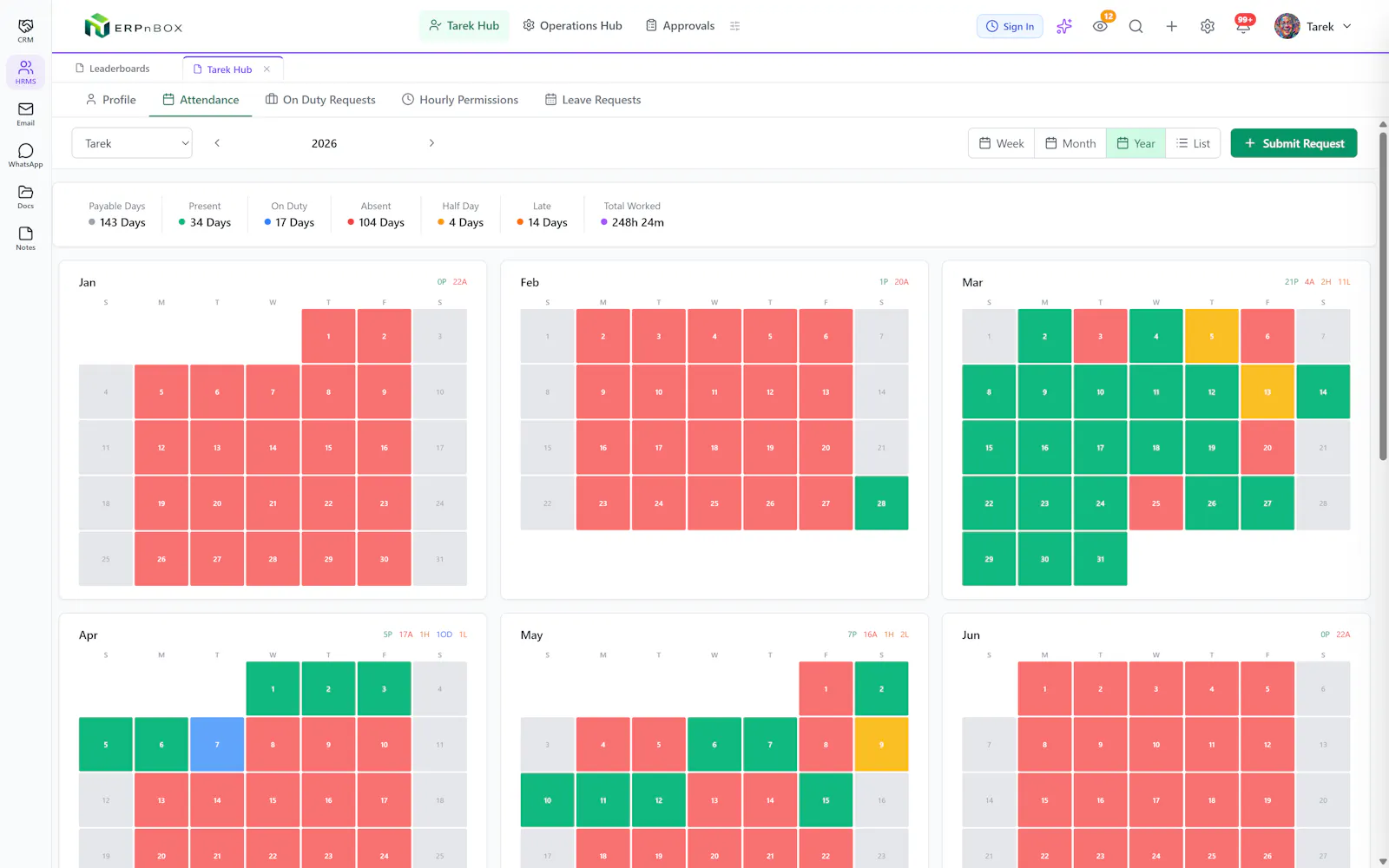Open the Profile tab
The height and width of the screenshot is (868, 1389).
[x=110, y=100]
